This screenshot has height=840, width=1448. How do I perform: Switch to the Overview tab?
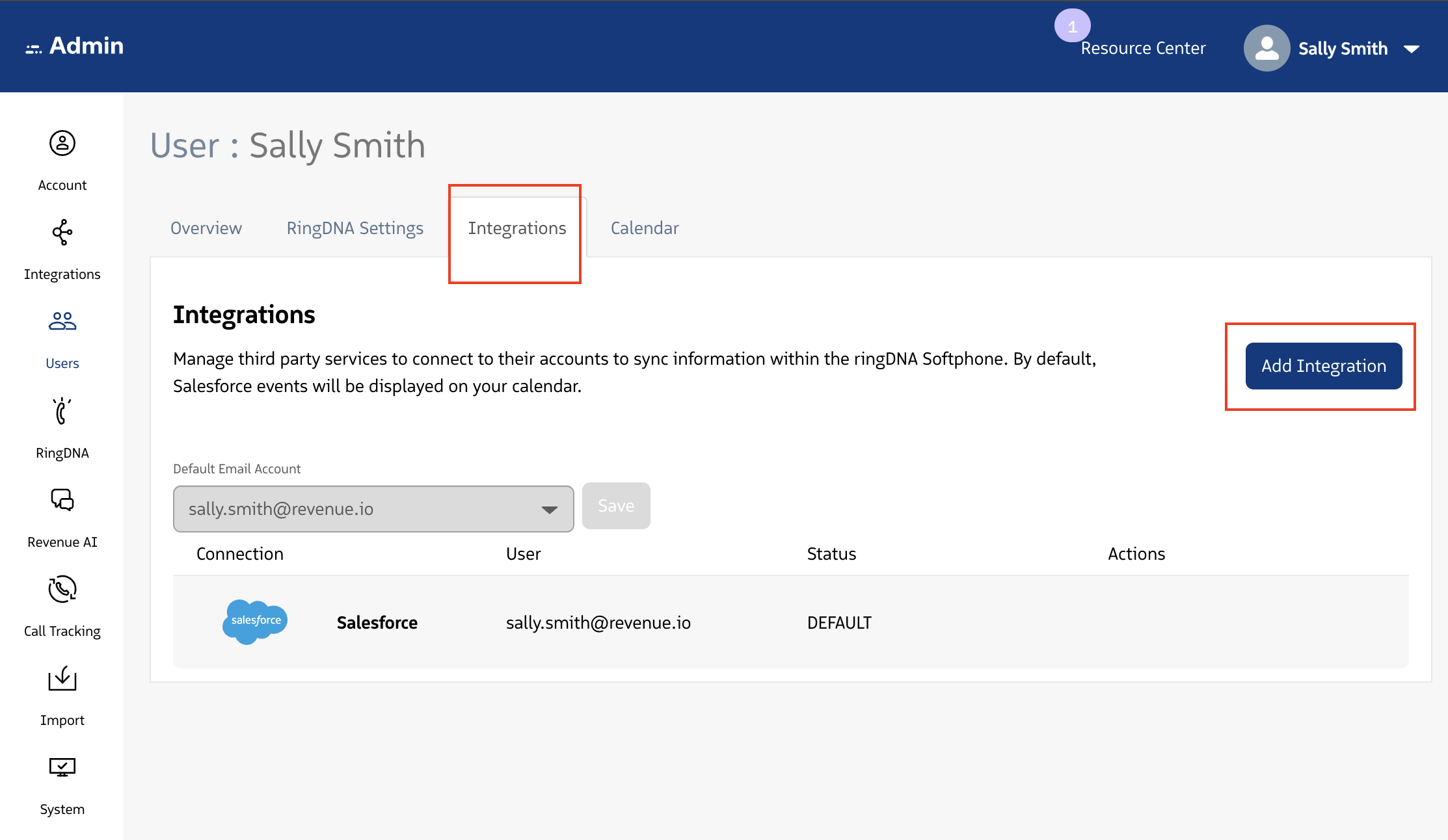(206, 228)
